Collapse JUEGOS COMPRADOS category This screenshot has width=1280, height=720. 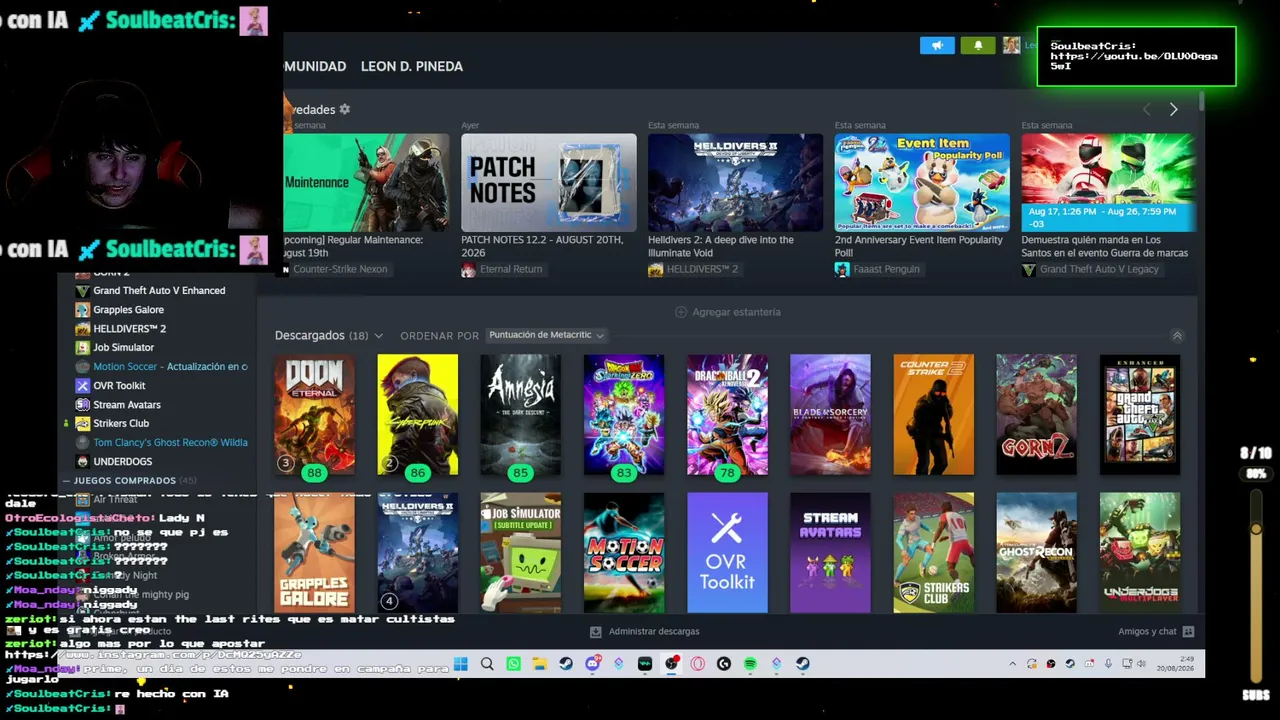pyautogui.click(x=67, y=481)
